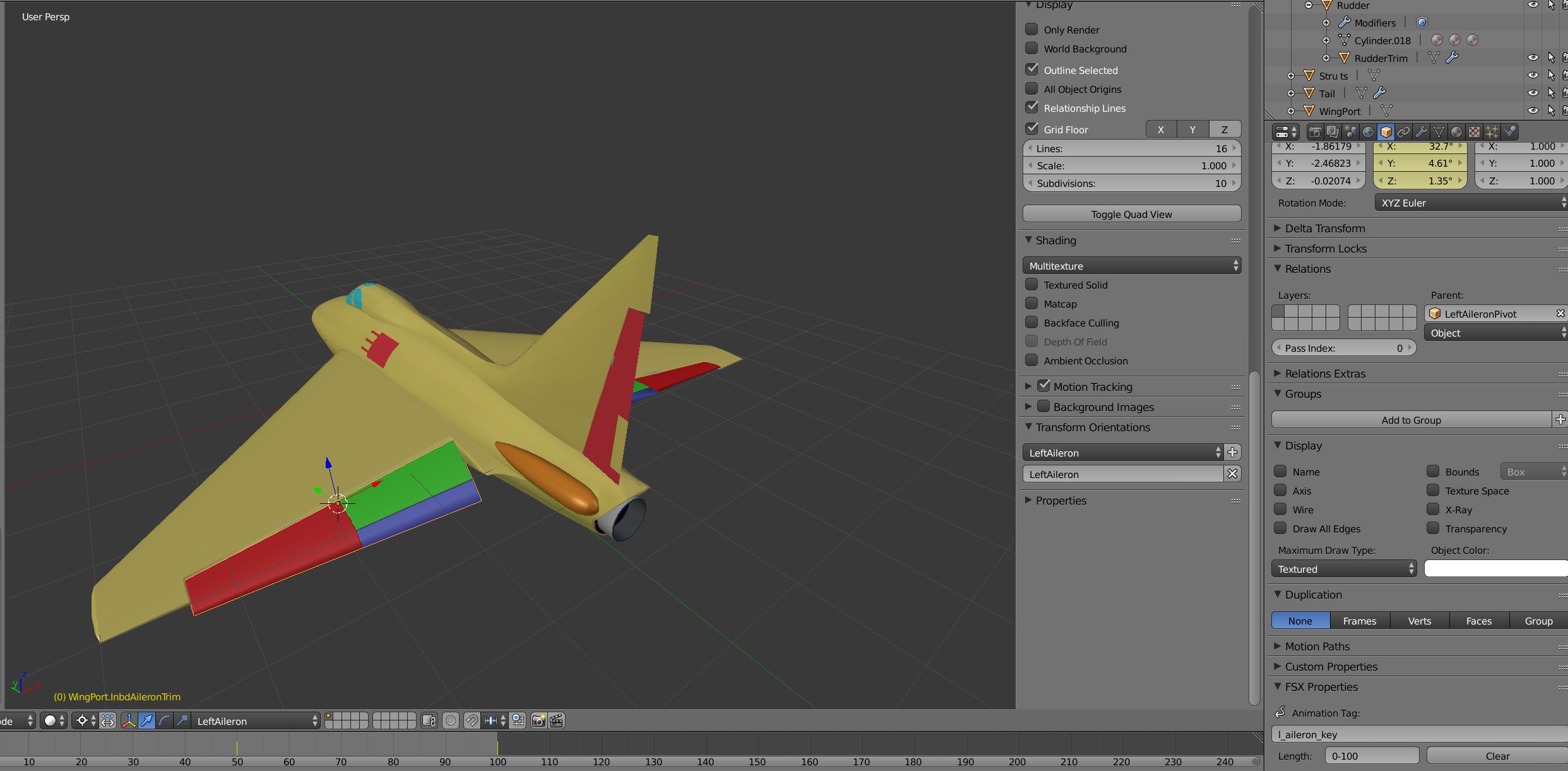Open the Modifiers properties tab (wrench icon)
This screenshot has width=1568, height=771.
1421,131
